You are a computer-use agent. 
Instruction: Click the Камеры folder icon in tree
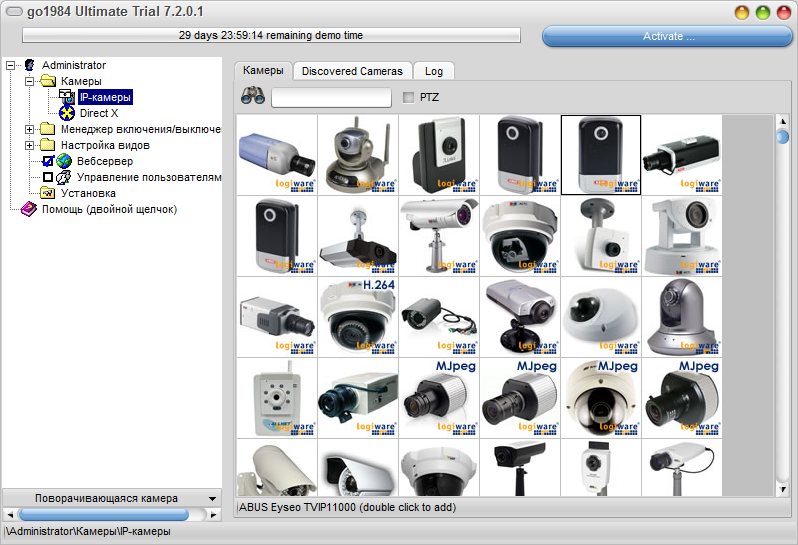(x=48, y=81)
